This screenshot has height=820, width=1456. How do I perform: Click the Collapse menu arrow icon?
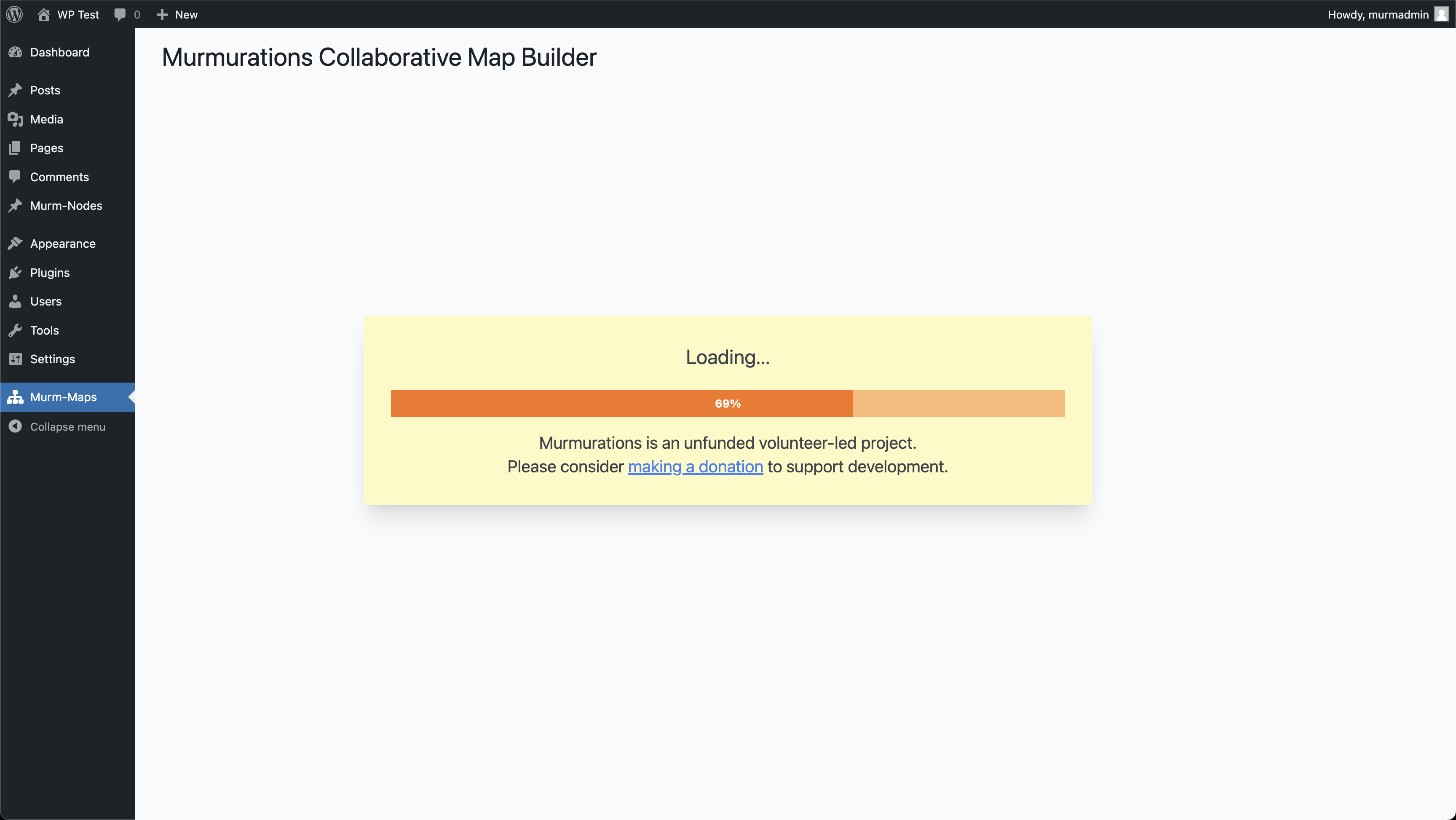click(x=15, y=426)
